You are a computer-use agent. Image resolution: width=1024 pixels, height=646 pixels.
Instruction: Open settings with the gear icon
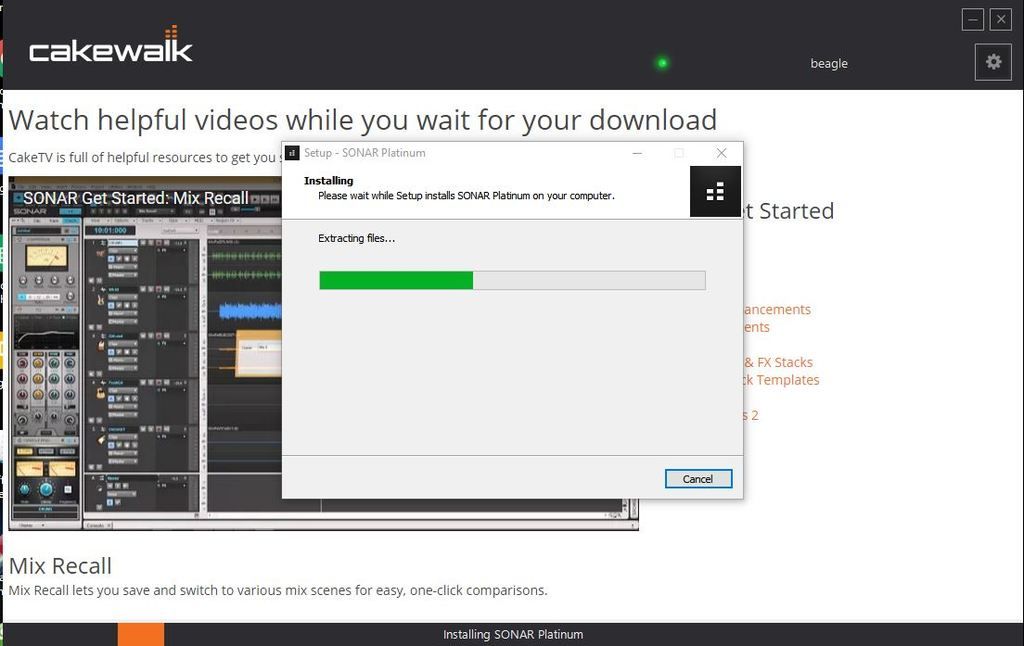coord(993,62)
